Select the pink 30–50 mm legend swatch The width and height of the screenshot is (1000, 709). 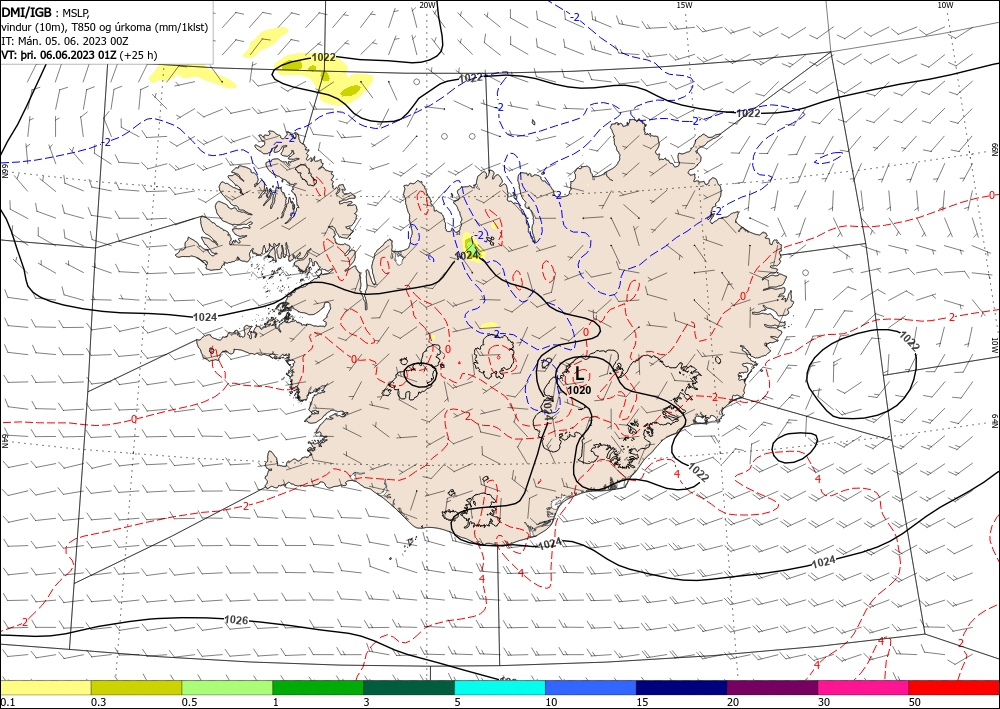pos(864,687)
